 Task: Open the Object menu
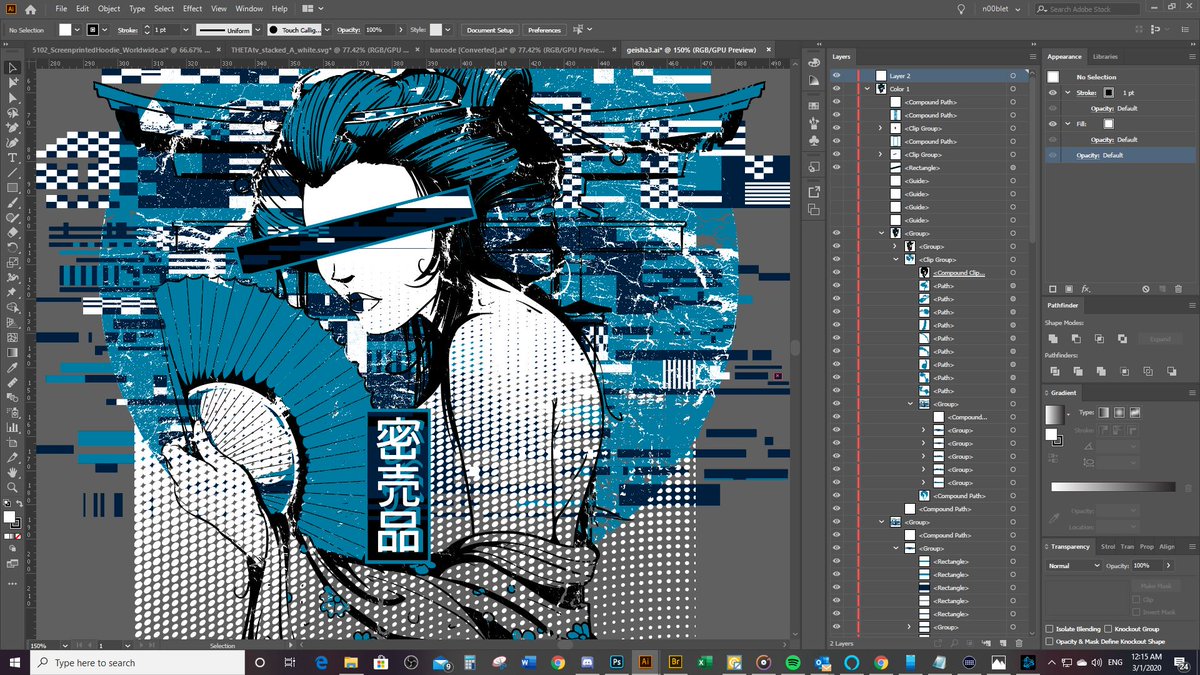pyautogui.click(x=109, y=9)
